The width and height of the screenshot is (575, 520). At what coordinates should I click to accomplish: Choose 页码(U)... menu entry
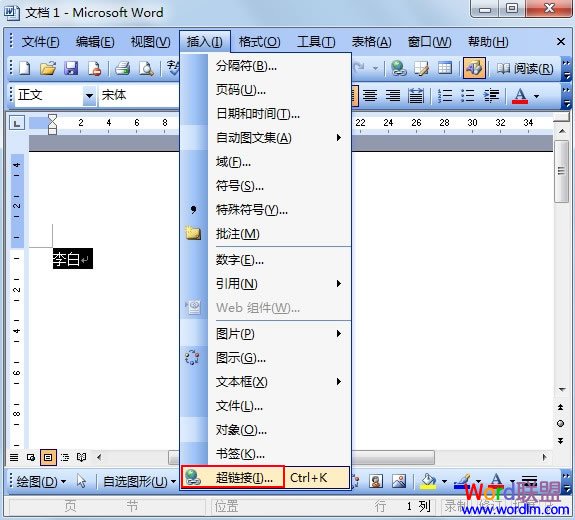(x=265, y=90)
